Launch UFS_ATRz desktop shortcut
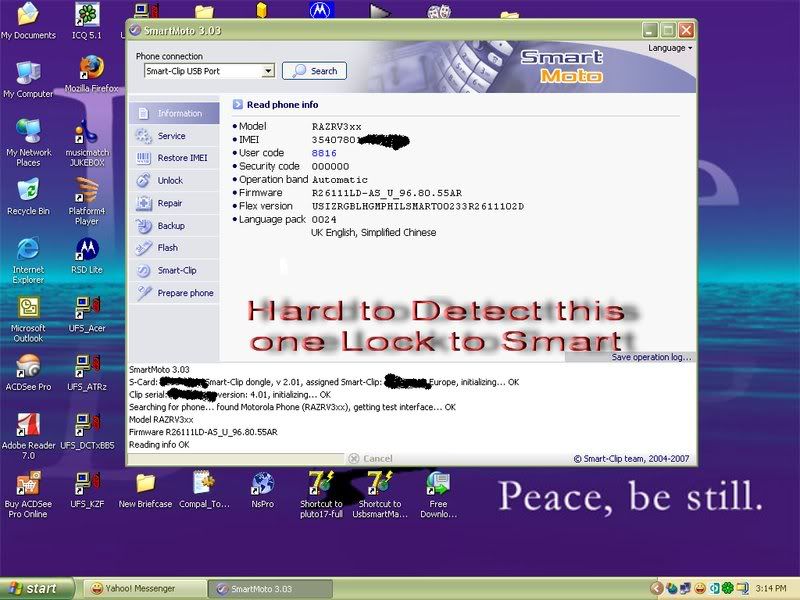800x600 pixels. [87, 372]
